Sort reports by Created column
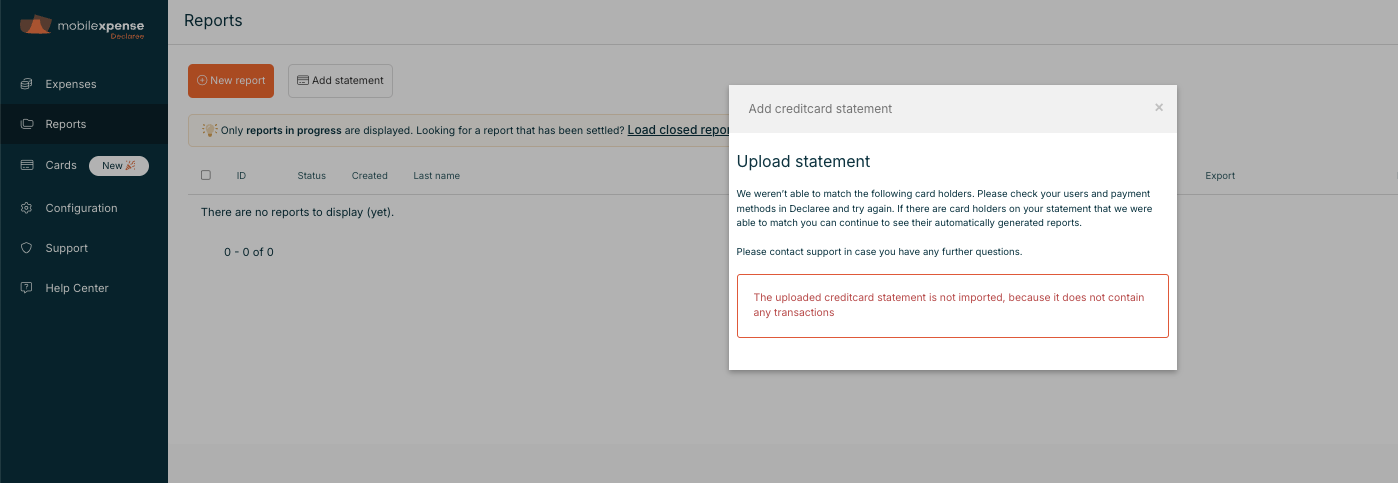Screen dimensions: 1398x483 pyautogui.click(x=369, y=176)
